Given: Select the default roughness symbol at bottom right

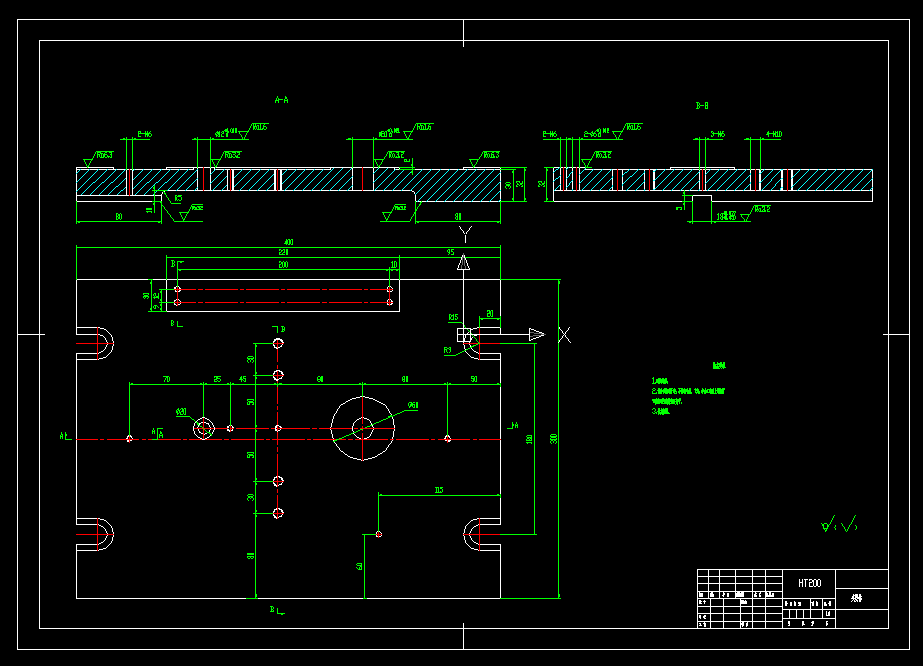Looking at the screenshot, I should click(x=839, y=523).
